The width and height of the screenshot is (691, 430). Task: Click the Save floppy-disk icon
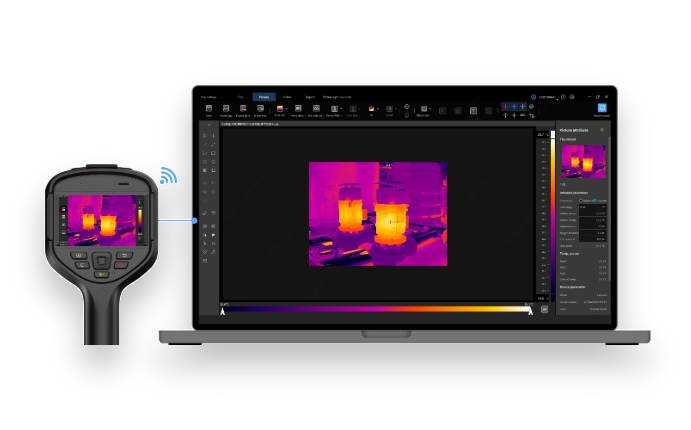209,108
